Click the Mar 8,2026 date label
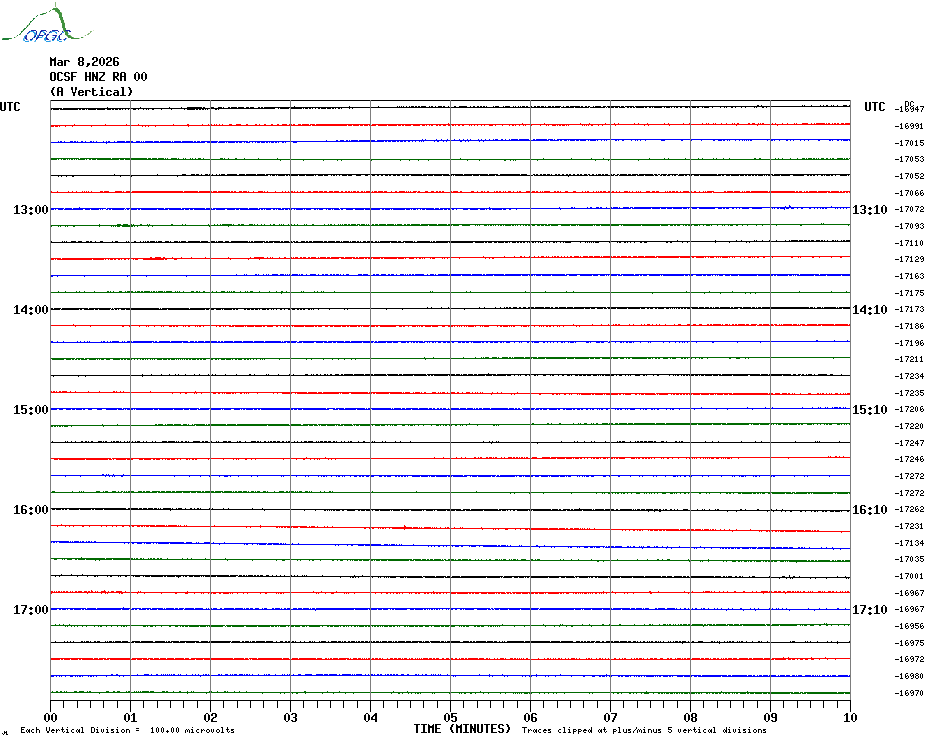Screen dimensions: 930x744 (x=84, y=62)
